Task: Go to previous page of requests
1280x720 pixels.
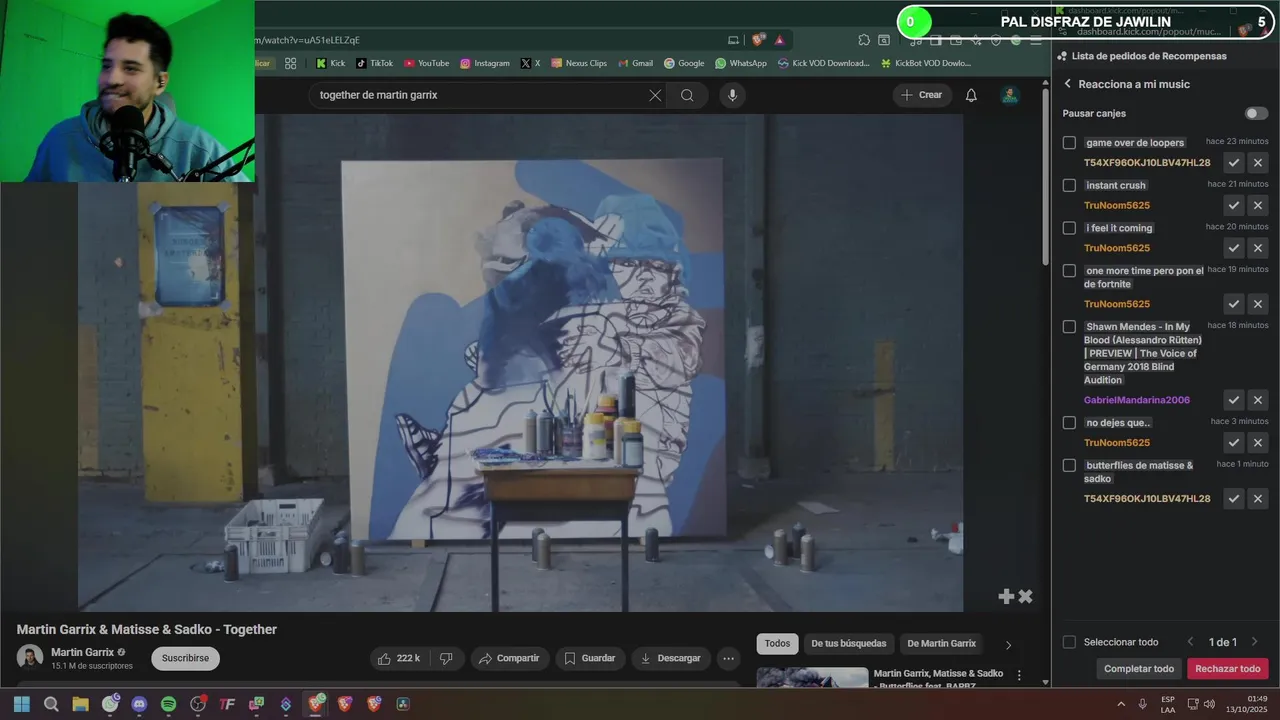Action: point(1190,642)
